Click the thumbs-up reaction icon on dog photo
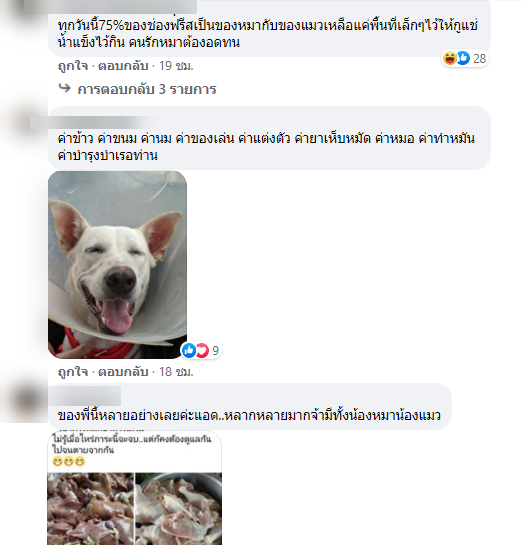 pos(189,350)
